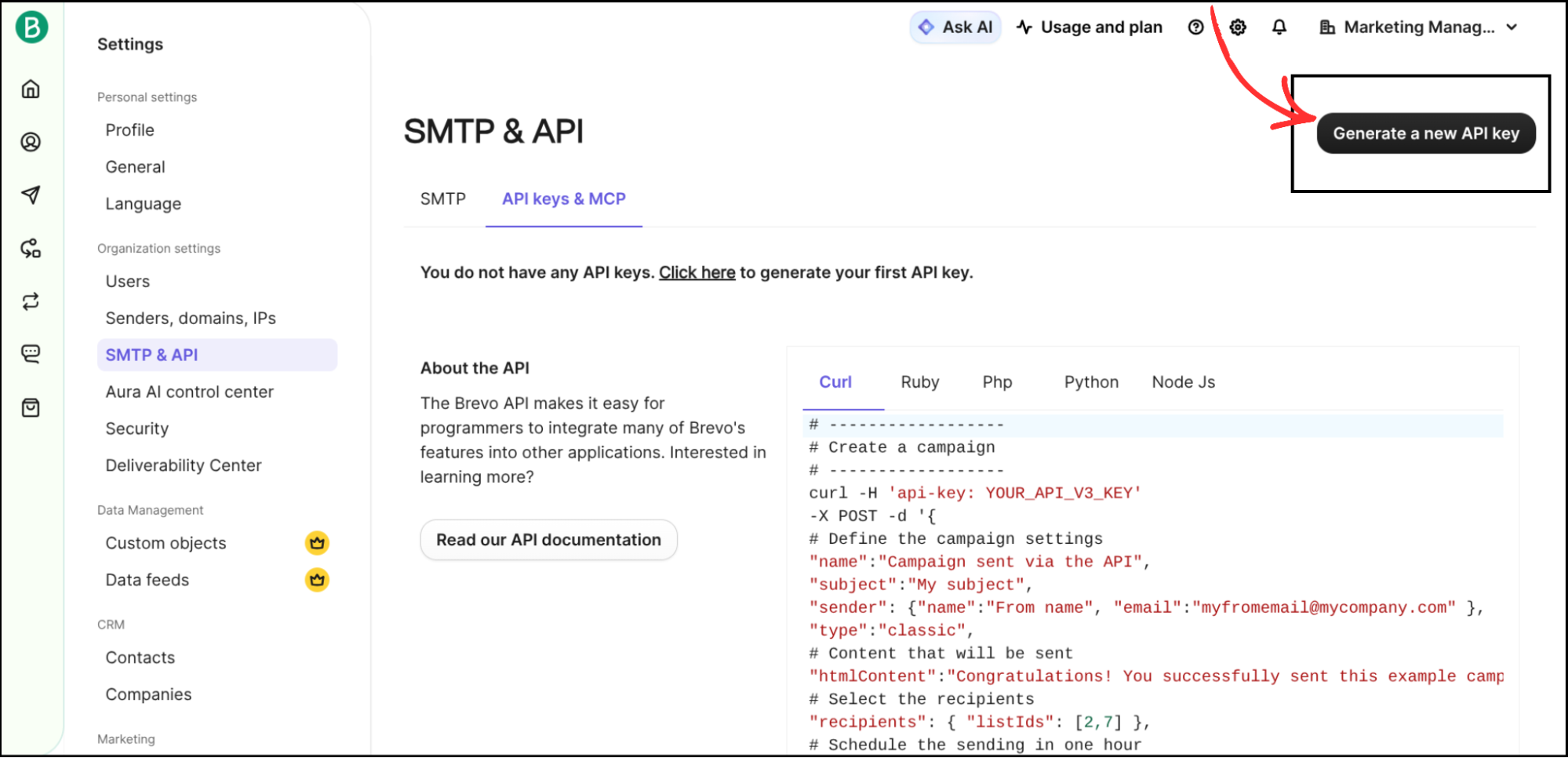Click Generate a new API key
The image size is (1568, 758).
point(1425,133)
